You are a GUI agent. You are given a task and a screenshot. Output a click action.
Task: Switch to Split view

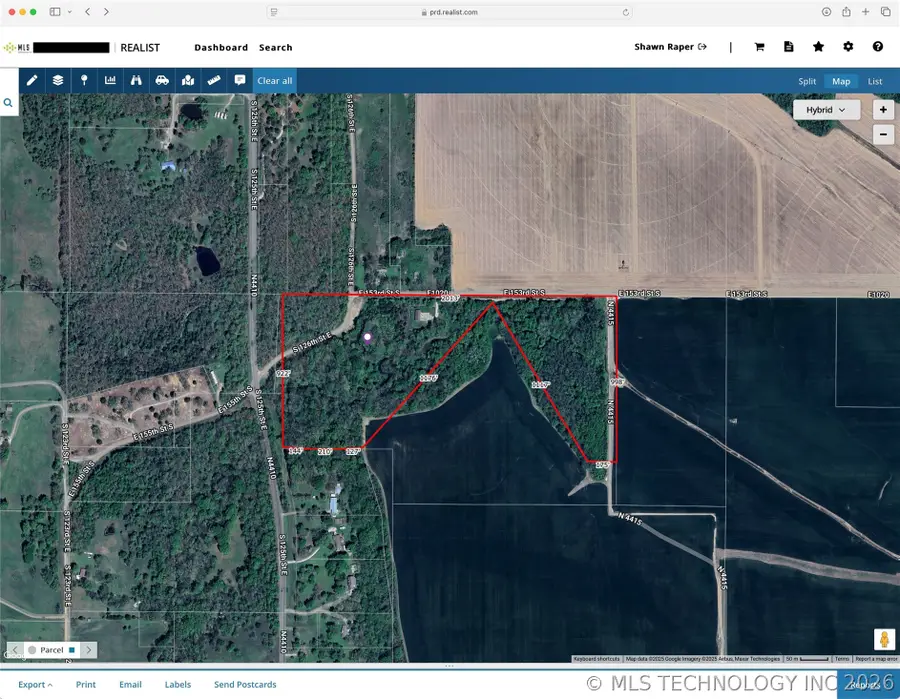coord(806,81)
